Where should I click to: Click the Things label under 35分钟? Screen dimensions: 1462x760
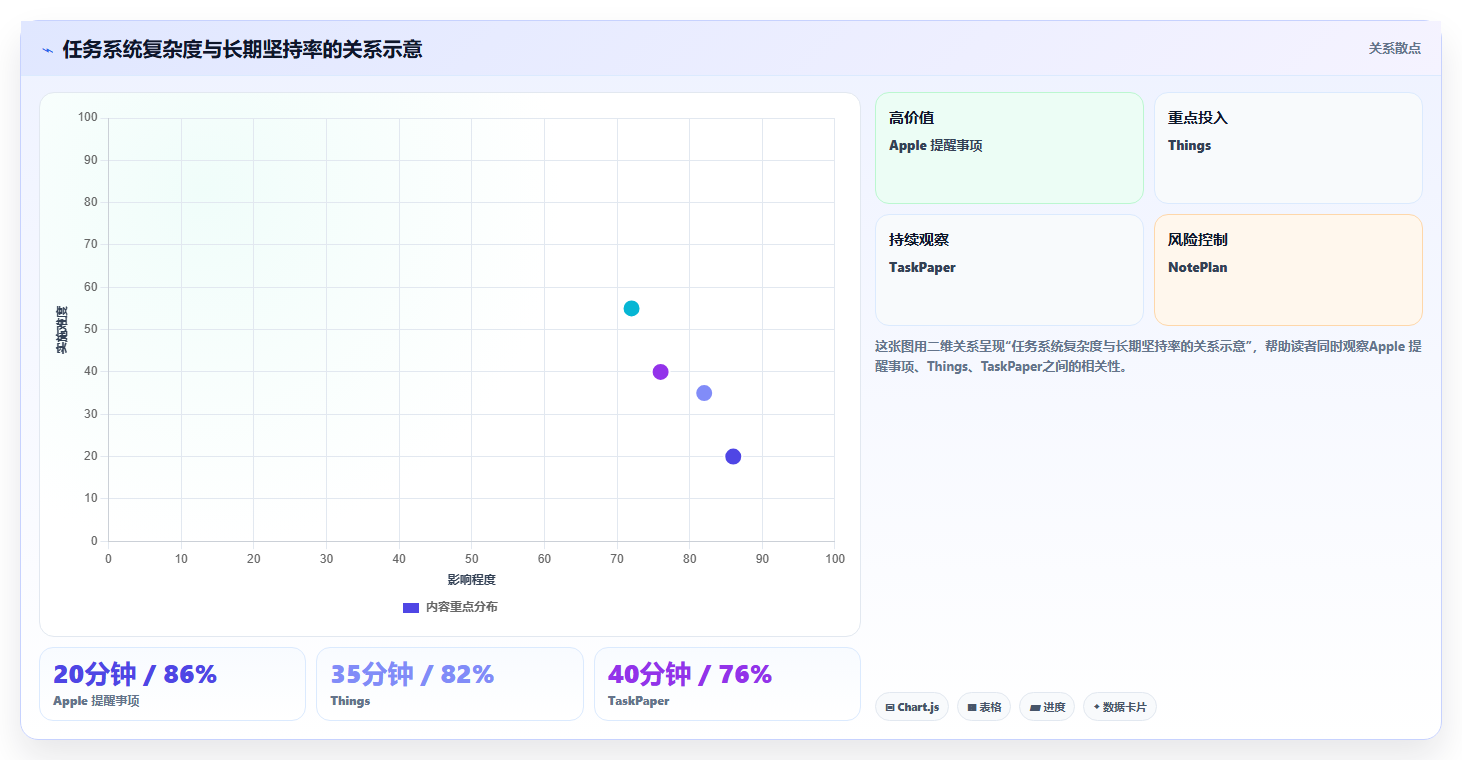pyautogui.click(x=350, y=701)
